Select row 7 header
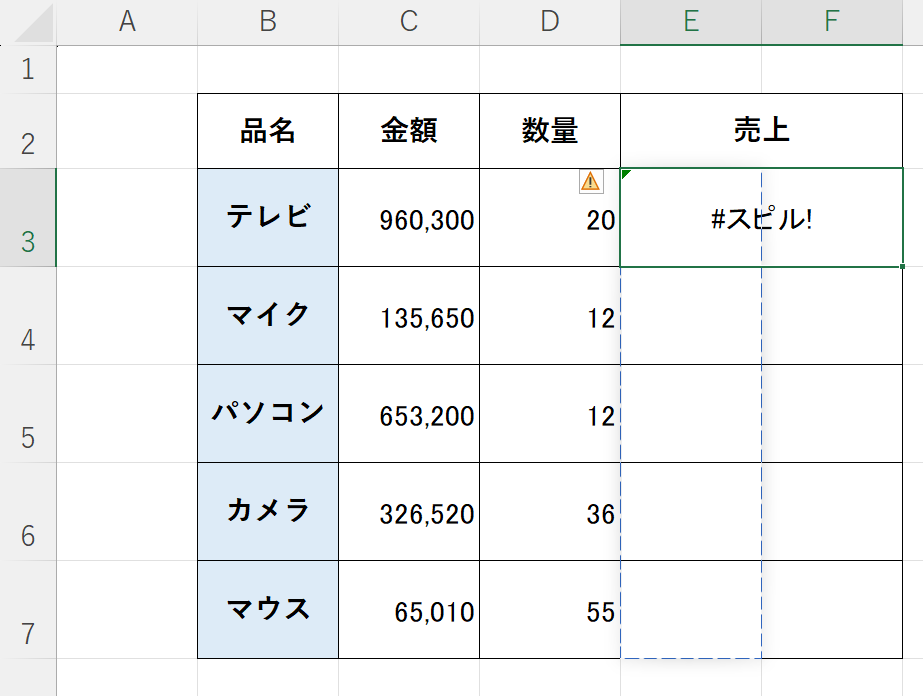This screenshot has width=923, height=696. [28, 610]
